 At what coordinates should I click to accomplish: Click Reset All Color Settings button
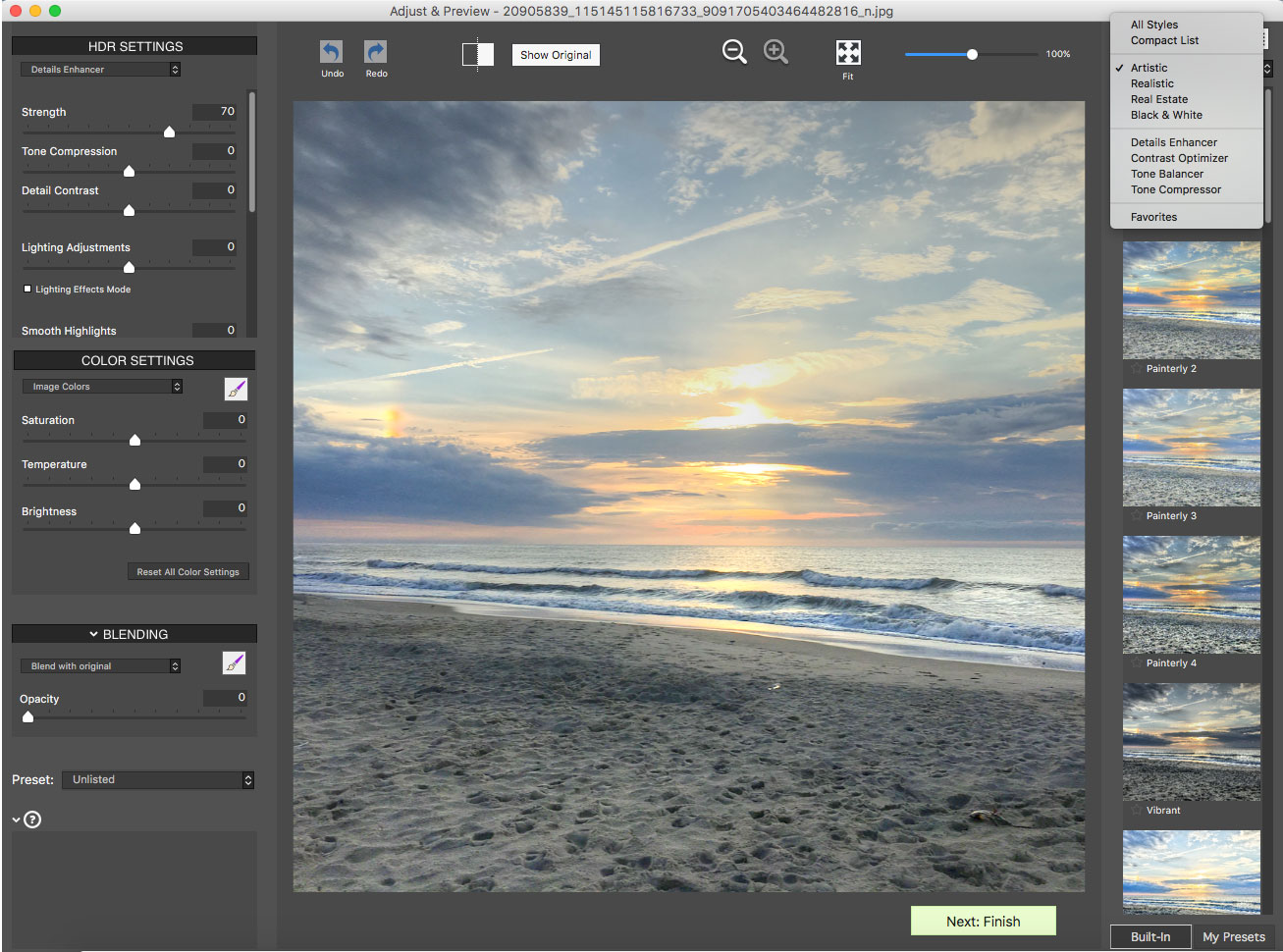[187, 572]
